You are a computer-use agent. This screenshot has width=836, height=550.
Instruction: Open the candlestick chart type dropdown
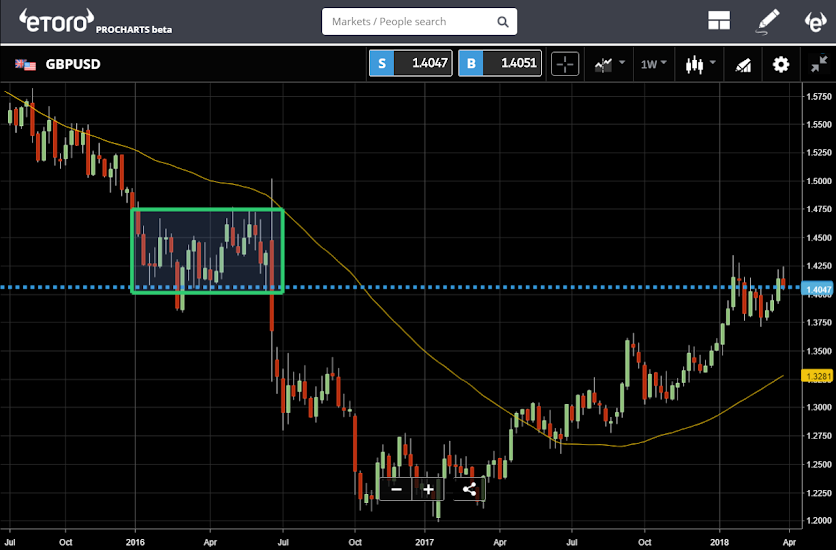(700, 65)
